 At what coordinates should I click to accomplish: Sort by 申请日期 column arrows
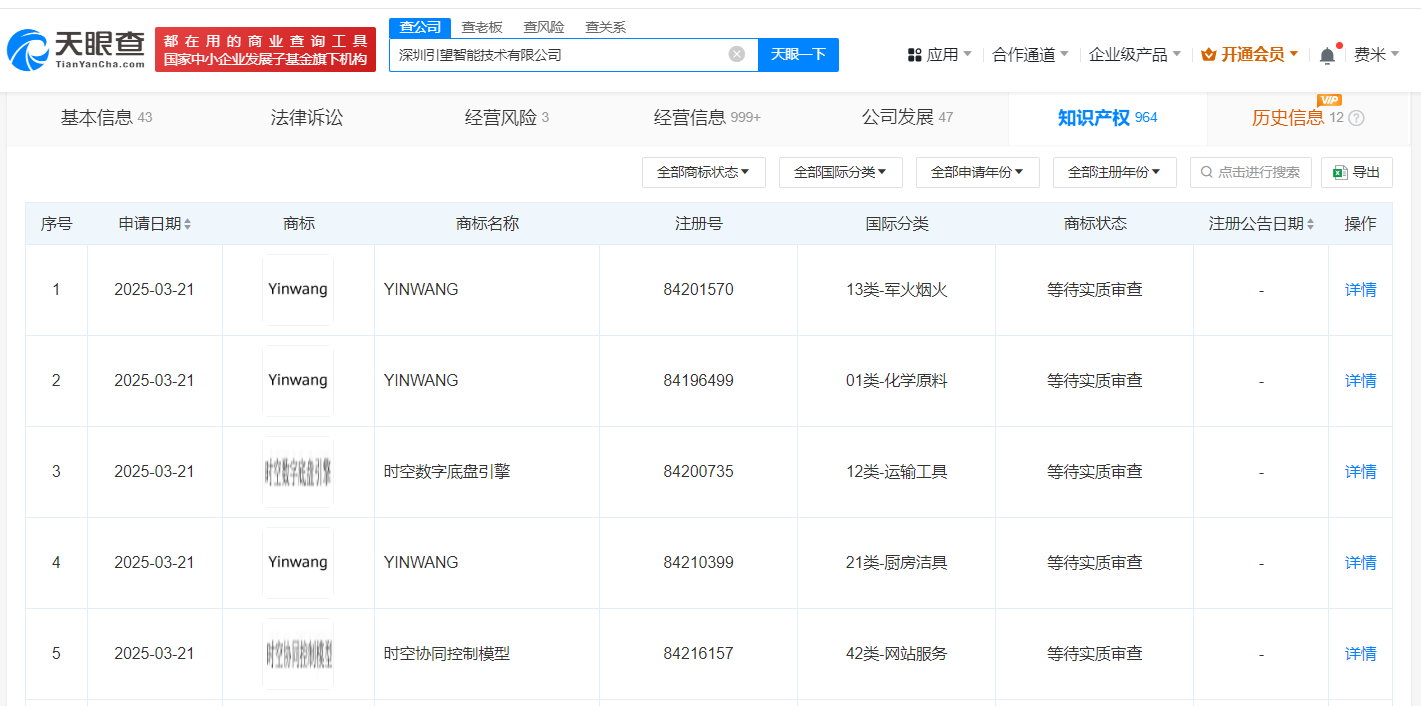click(187, 225)
